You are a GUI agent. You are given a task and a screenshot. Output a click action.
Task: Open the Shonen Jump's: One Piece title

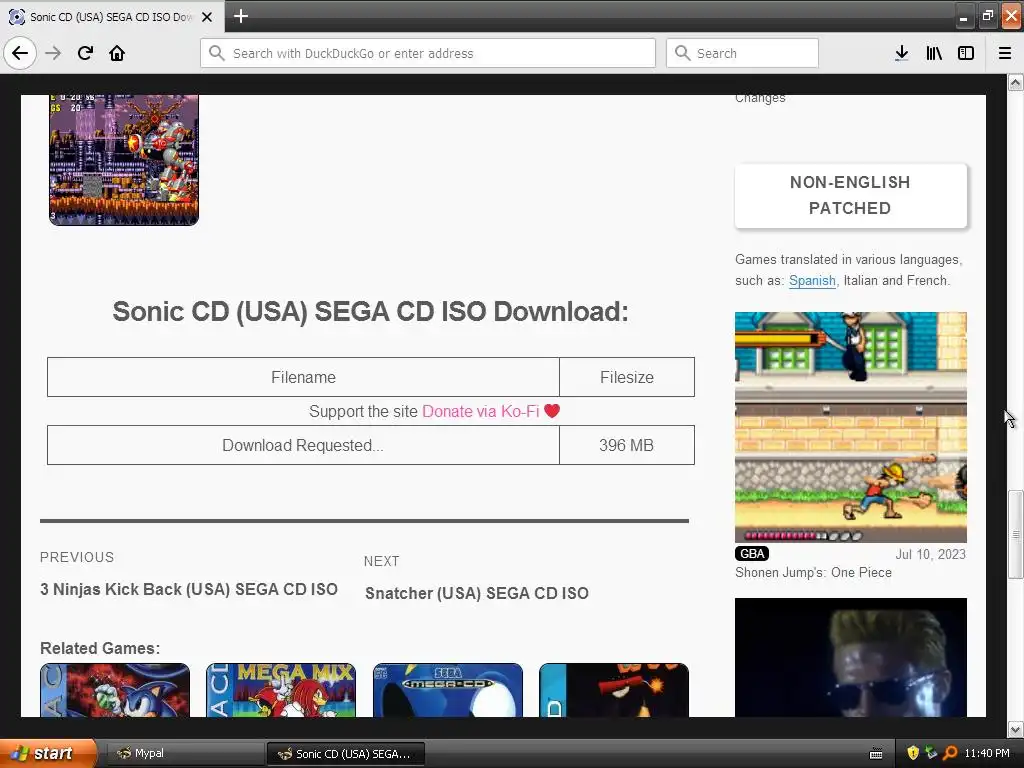tap(813, 573)
